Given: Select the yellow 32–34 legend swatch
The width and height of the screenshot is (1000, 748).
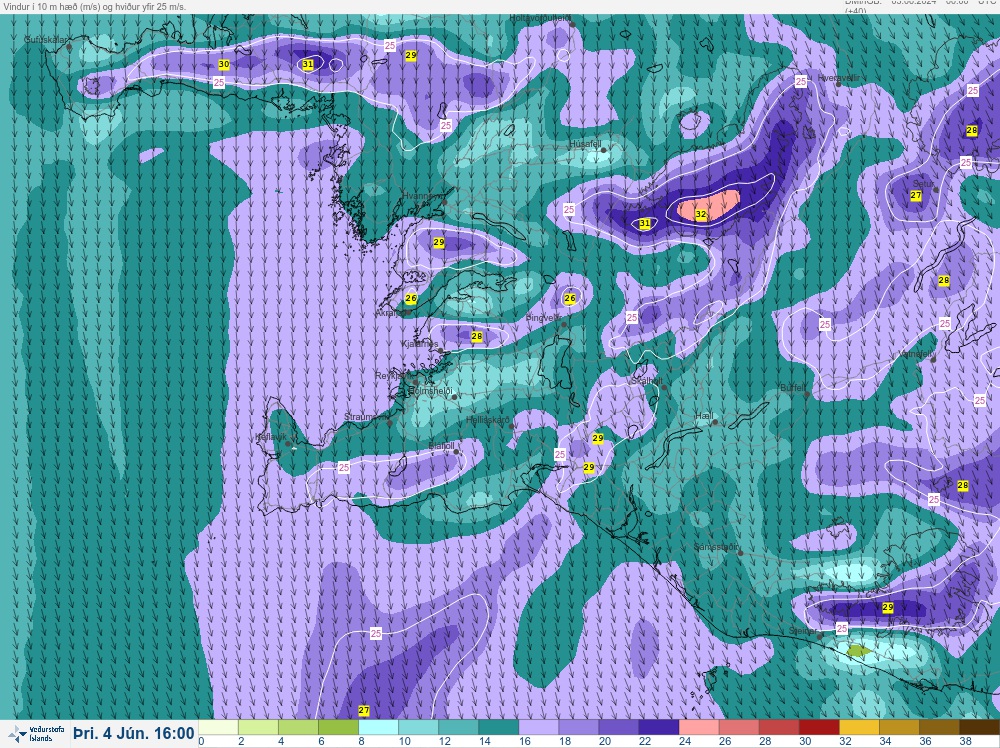Looking at the screenshot, I should click(x=859, y=727).
